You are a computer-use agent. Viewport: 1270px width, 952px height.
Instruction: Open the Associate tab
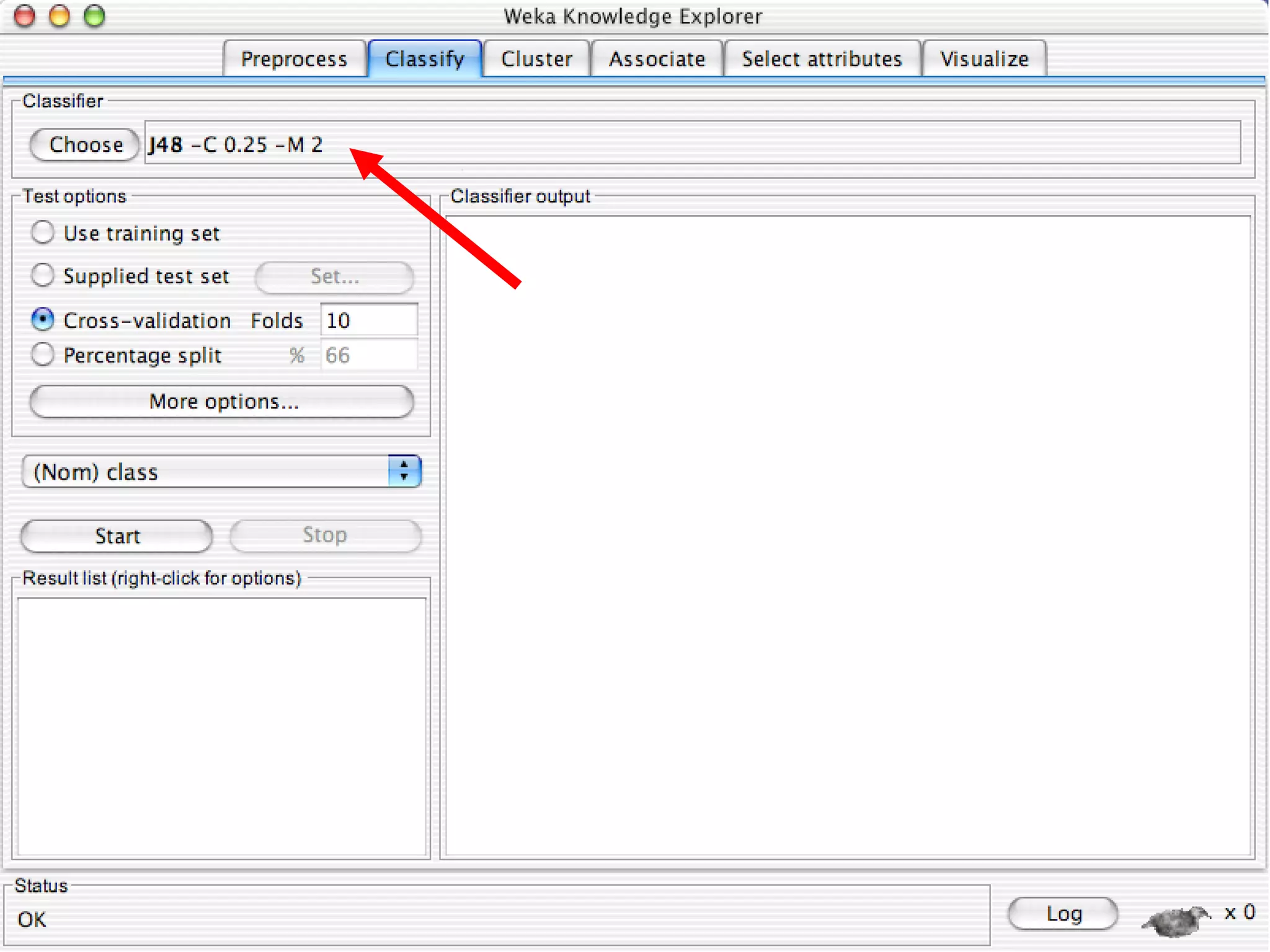click(657, 59)
